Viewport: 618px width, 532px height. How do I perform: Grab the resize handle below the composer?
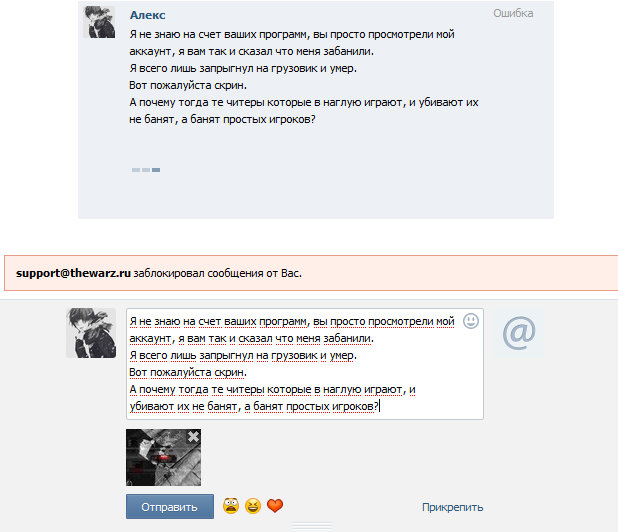pyautogui.click(x=312, y=526)
